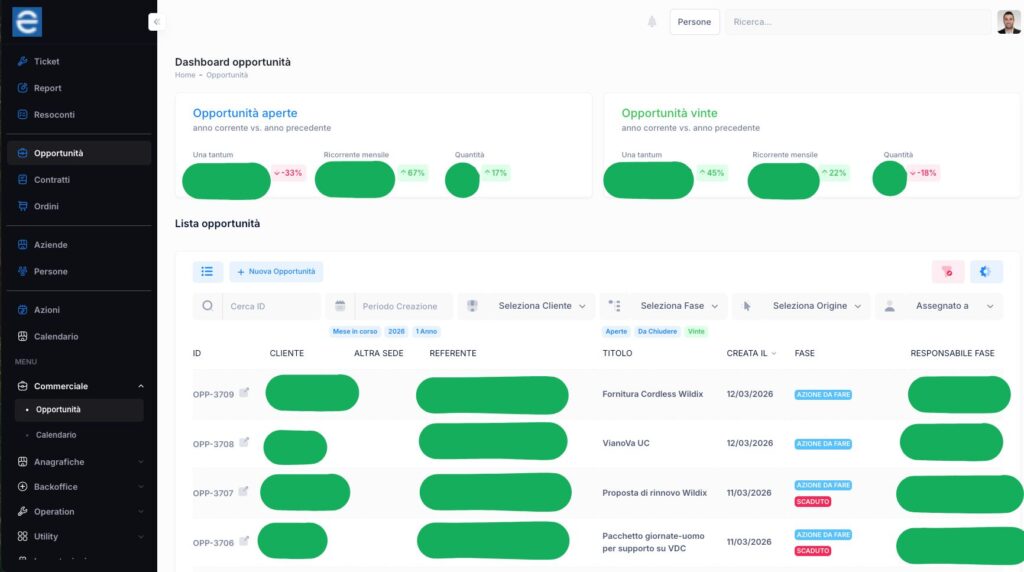Toggle the Mese in corso period tag

(354, 331)
